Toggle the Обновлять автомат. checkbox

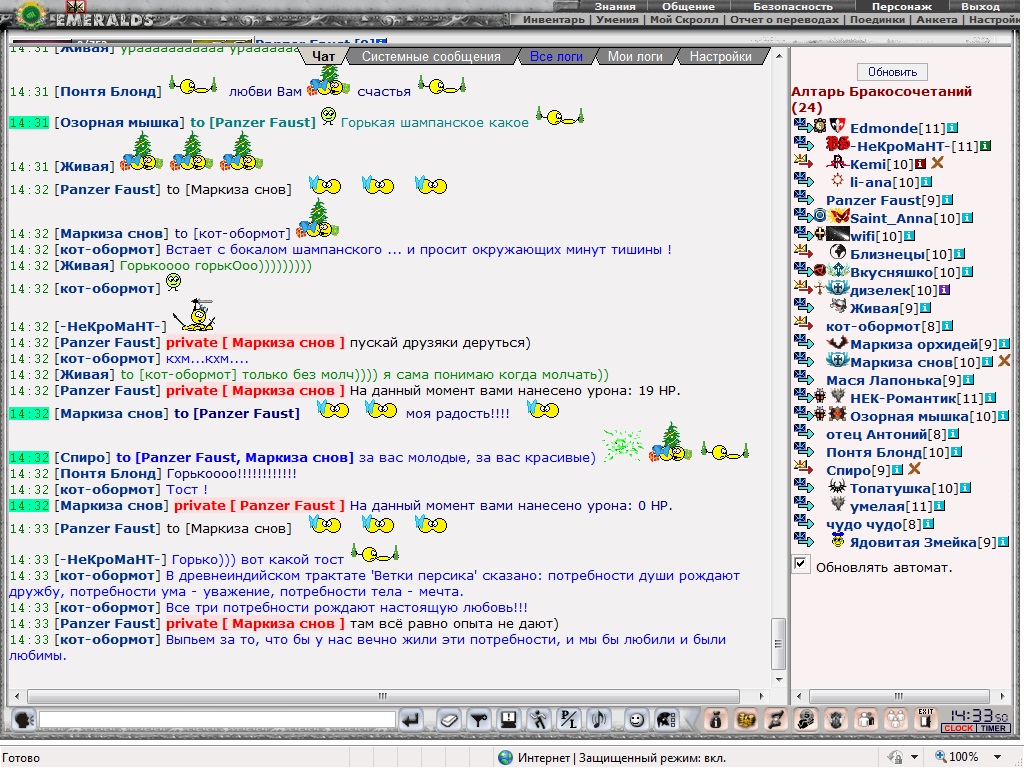[x=801, y=565]
